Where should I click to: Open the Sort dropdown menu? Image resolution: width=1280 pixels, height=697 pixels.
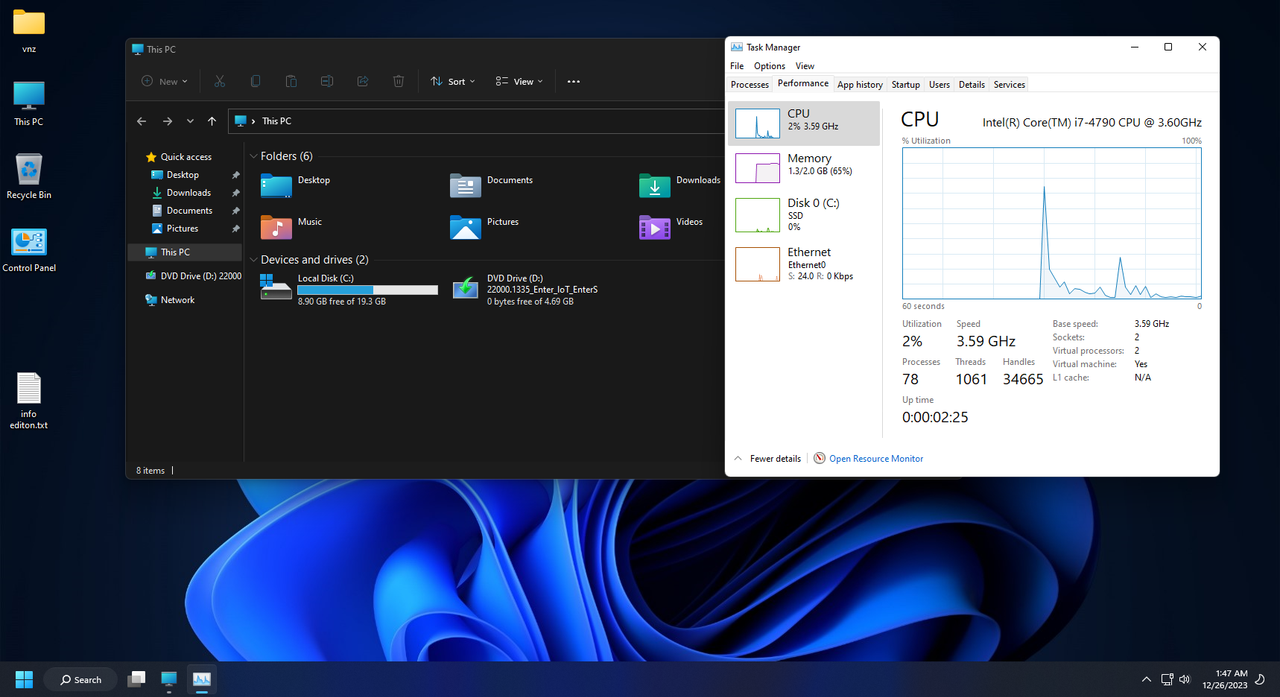click(x=453, y=81)
